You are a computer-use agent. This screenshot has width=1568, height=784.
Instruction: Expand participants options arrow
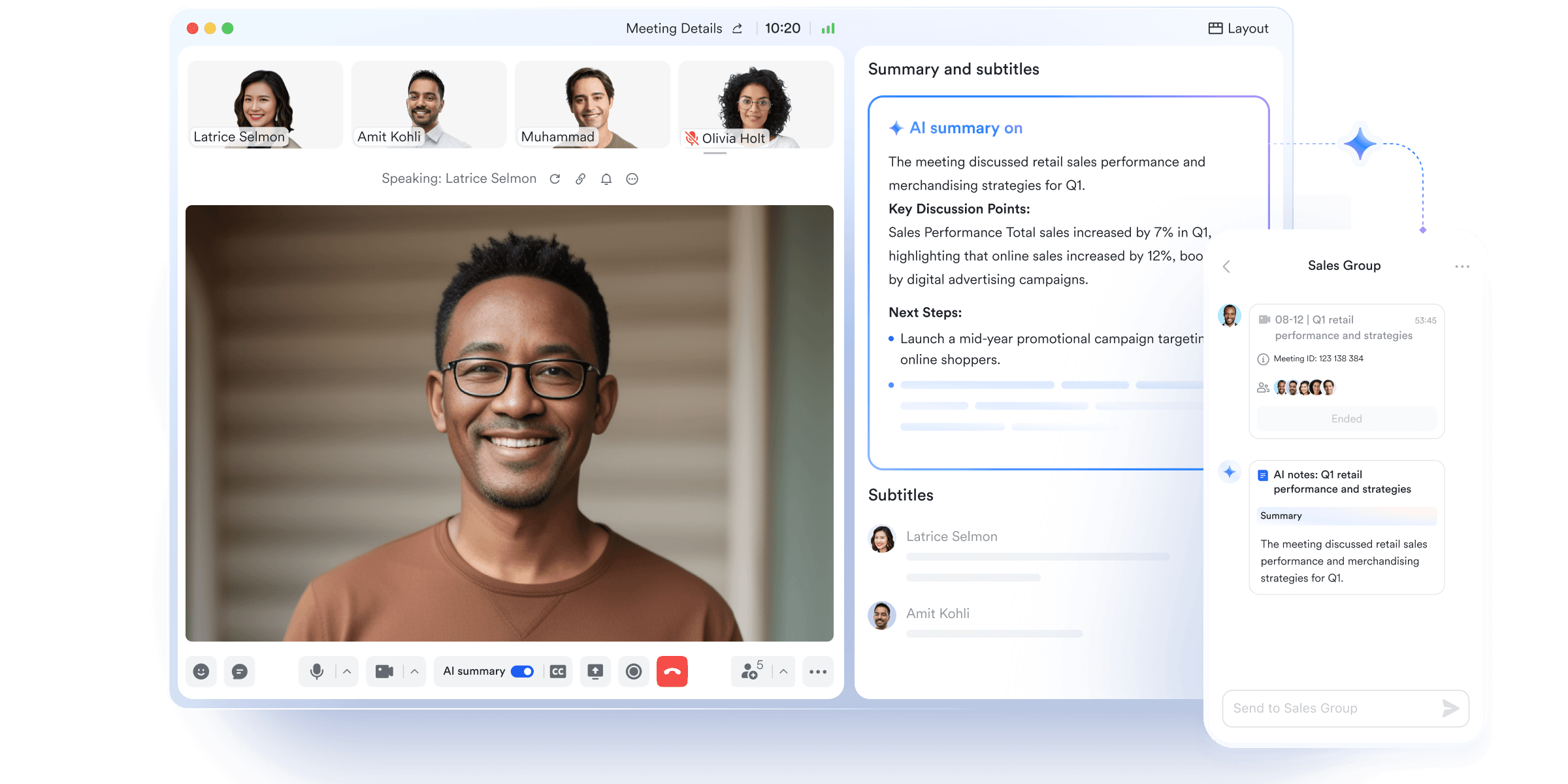pos(783,672)
